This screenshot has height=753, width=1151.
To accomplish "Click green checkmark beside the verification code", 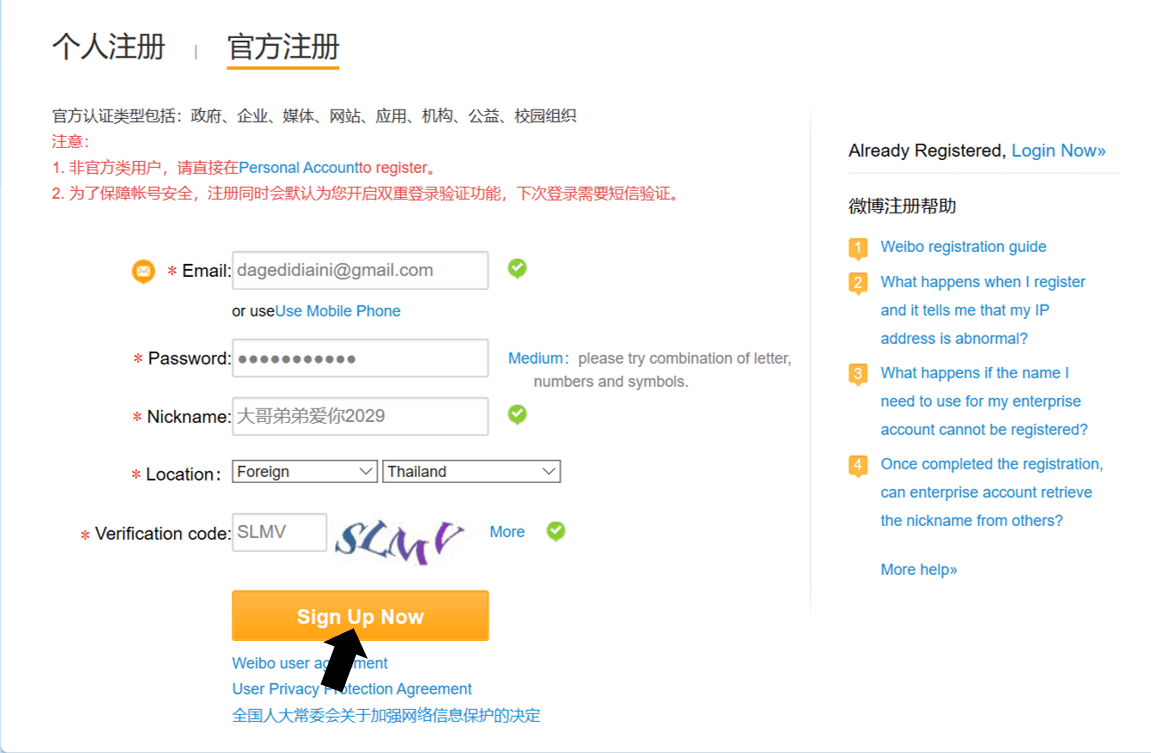I will (556, 531).
